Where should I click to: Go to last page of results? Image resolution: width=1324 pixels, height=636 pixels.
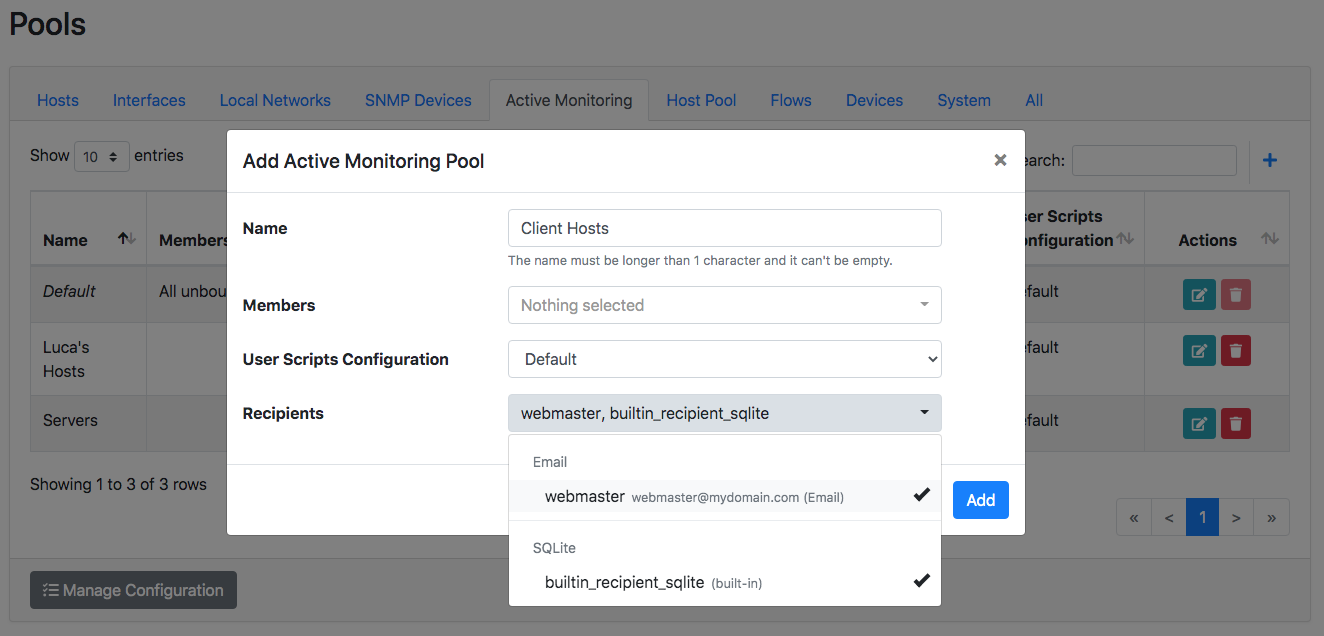pyautogui.click(x=1271, y=517)
